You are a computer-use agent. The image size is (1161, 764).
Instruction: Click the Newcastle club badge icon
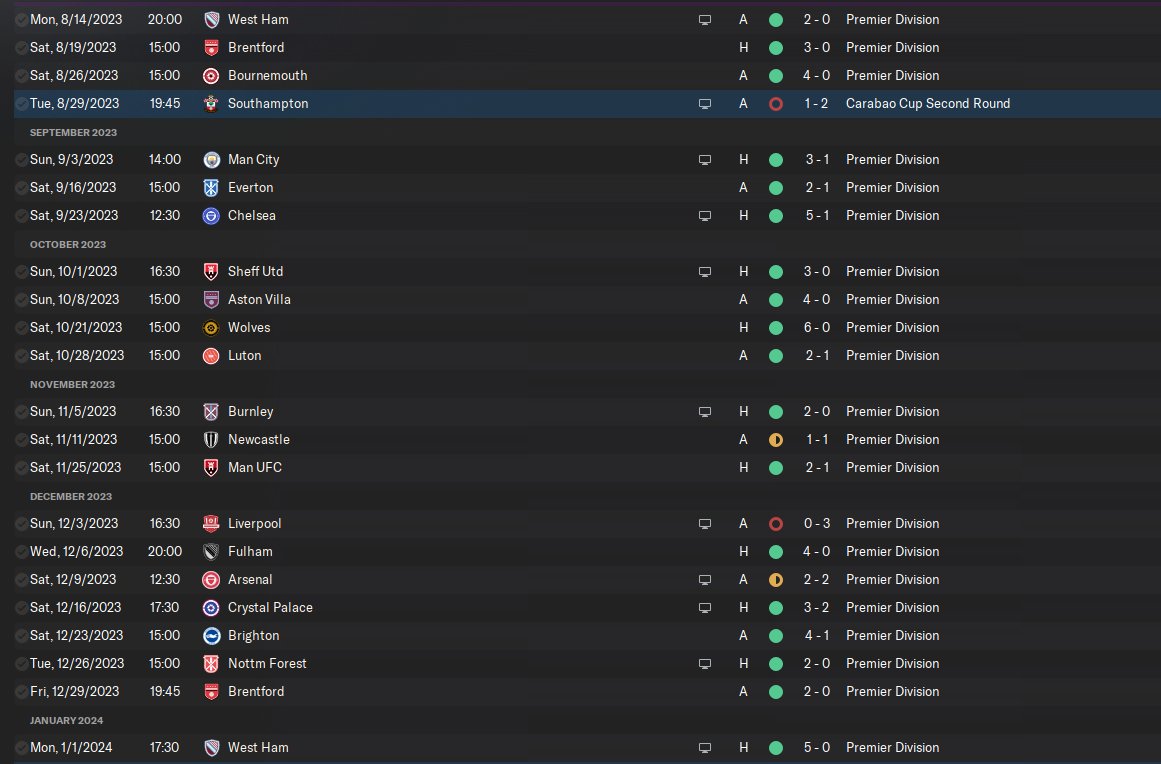[211, 439]
